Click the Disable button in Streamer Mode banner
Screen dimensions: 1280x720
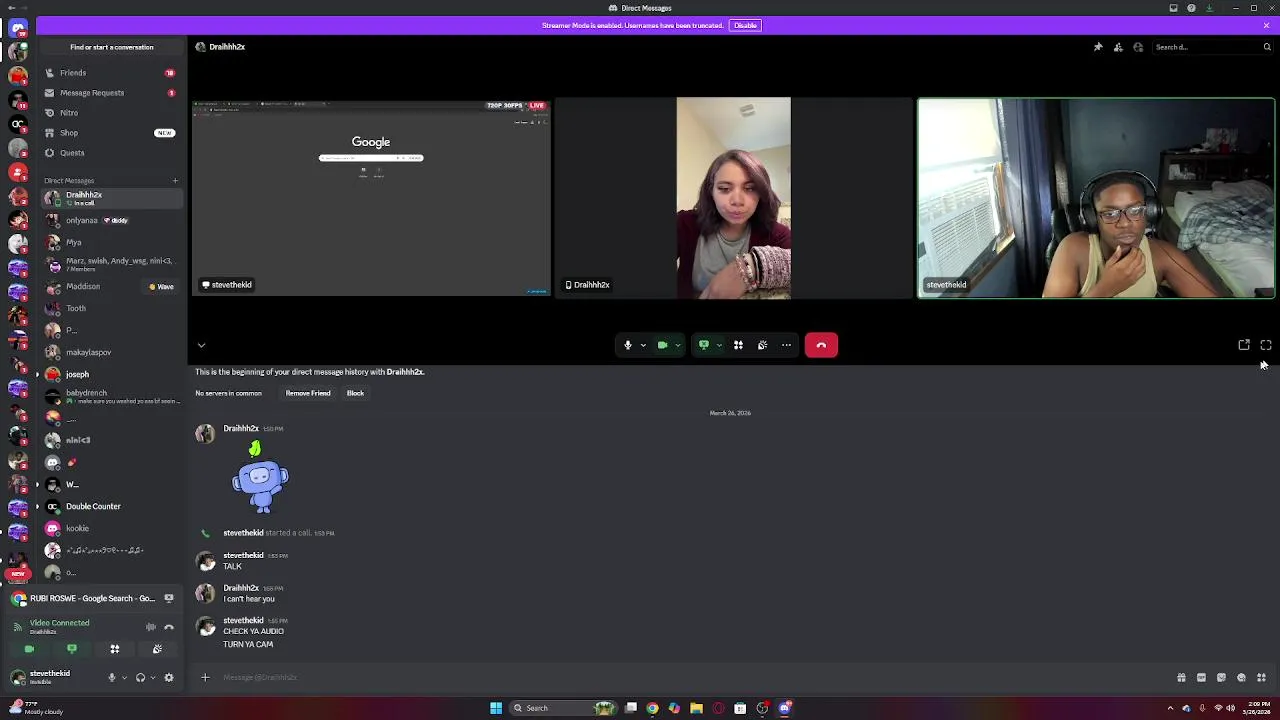[745, 25]
